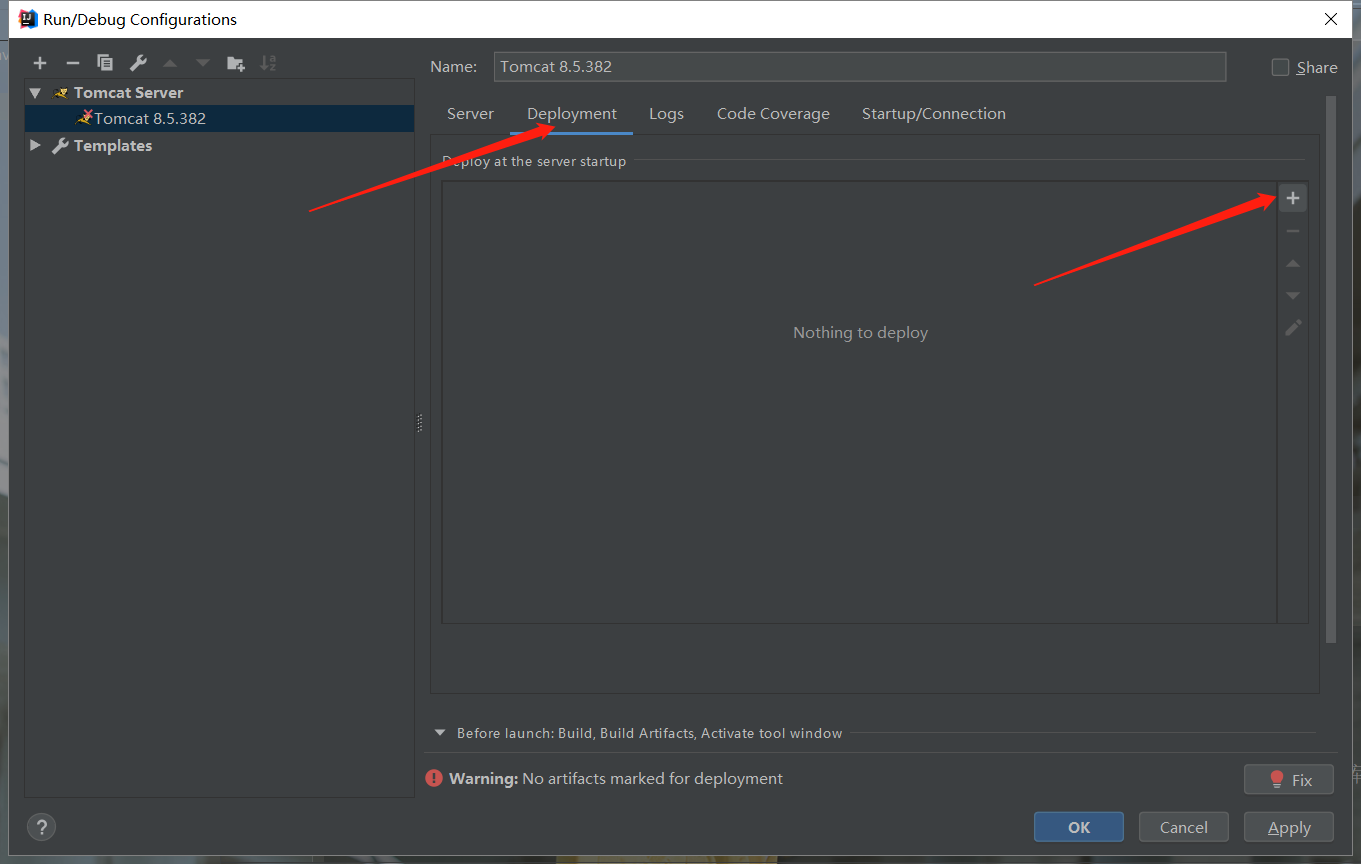Image resolution: width=1361 pixels, height=864 pixels.
Task: Close the Run/Debug Configurations dialog
Action: tap(1331, 19)
